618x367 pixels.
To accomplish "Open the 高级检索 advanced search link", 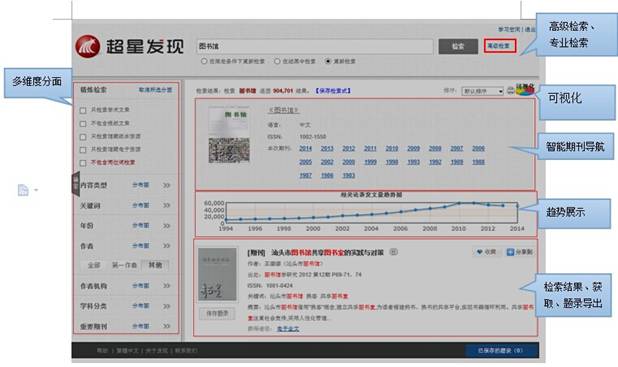I will (499, 46).
